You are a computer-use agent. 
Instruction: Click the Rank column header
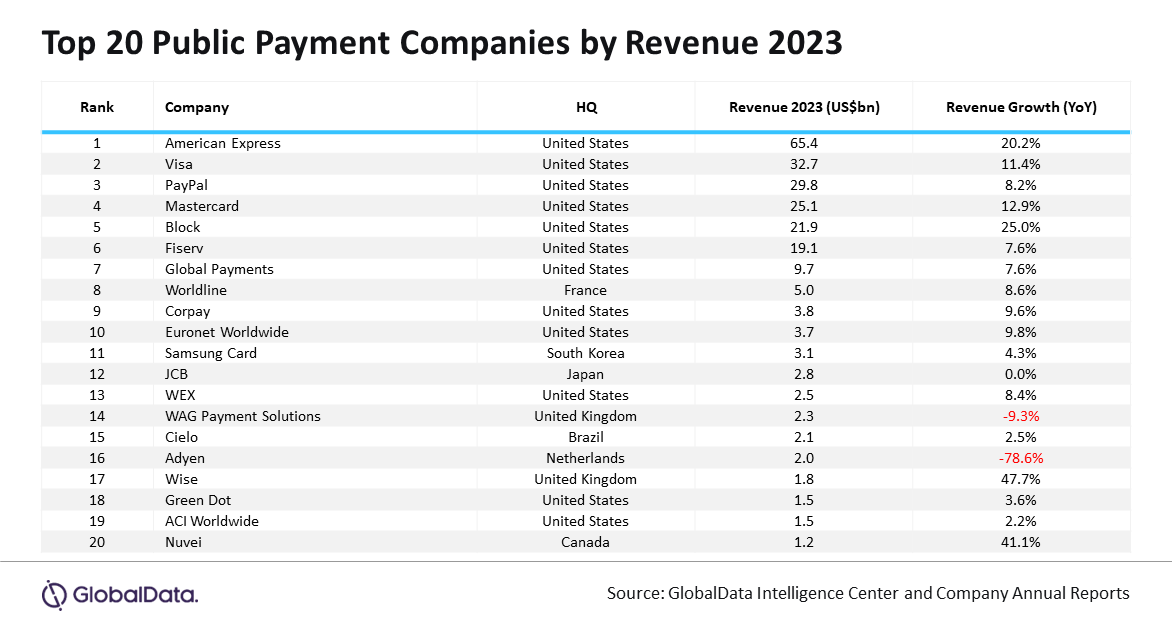point(97,107)
